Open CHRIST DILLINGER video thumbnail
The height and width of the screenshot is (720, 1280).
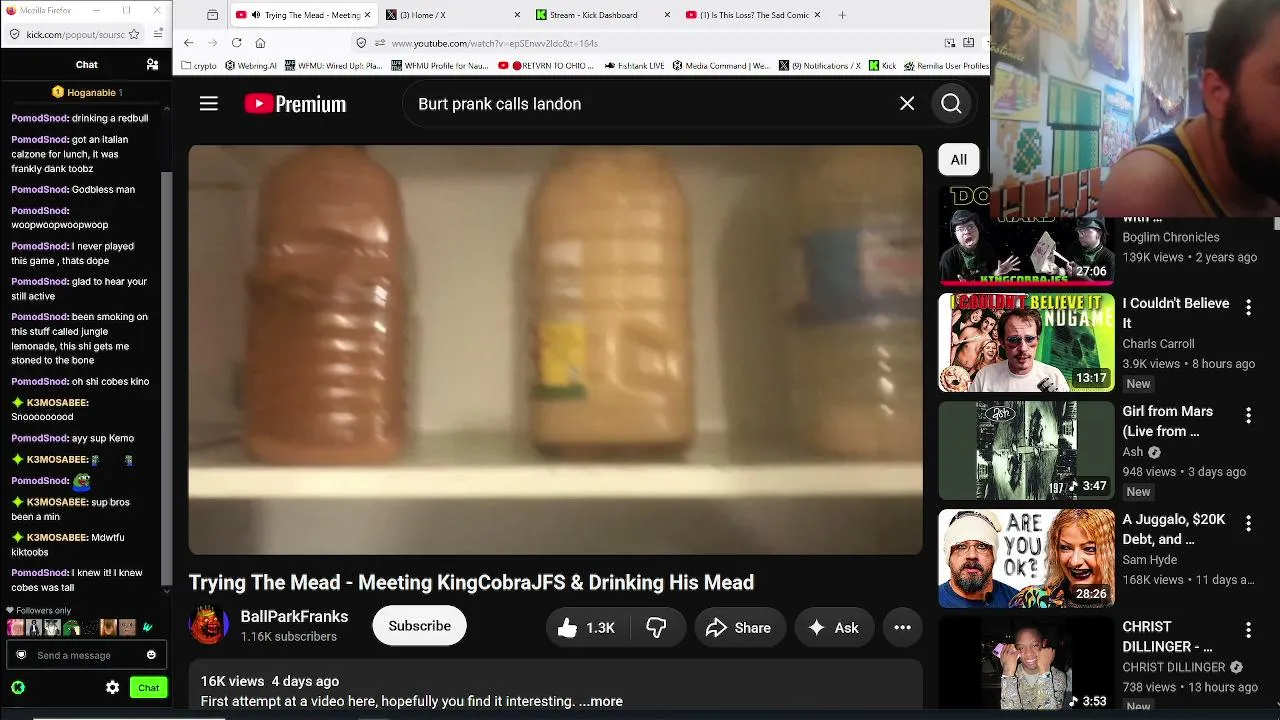click(1026, 664)
